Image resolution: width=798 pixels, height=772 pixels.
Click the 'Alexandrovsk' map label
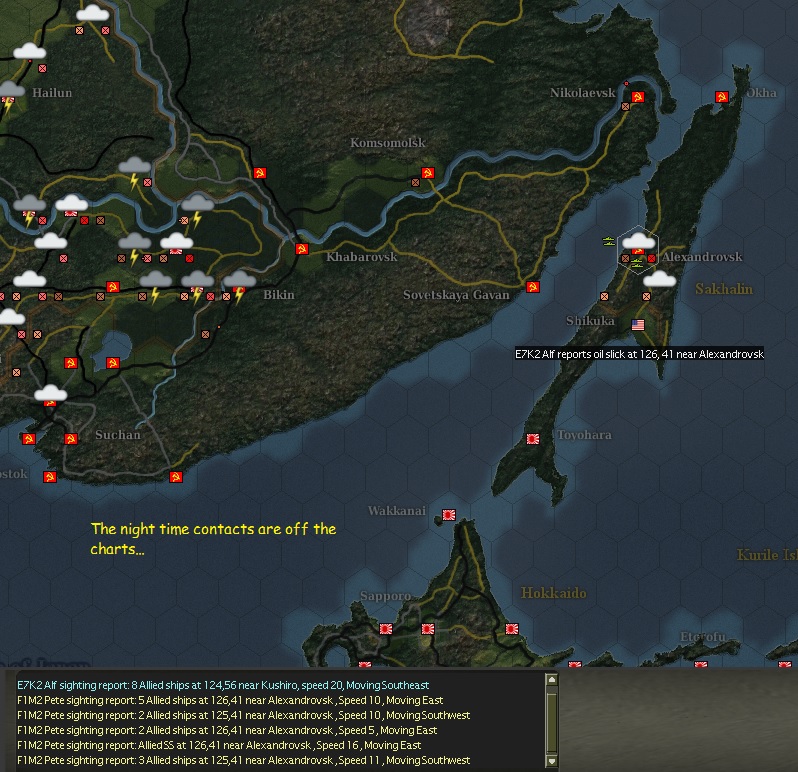coord(702,257)
